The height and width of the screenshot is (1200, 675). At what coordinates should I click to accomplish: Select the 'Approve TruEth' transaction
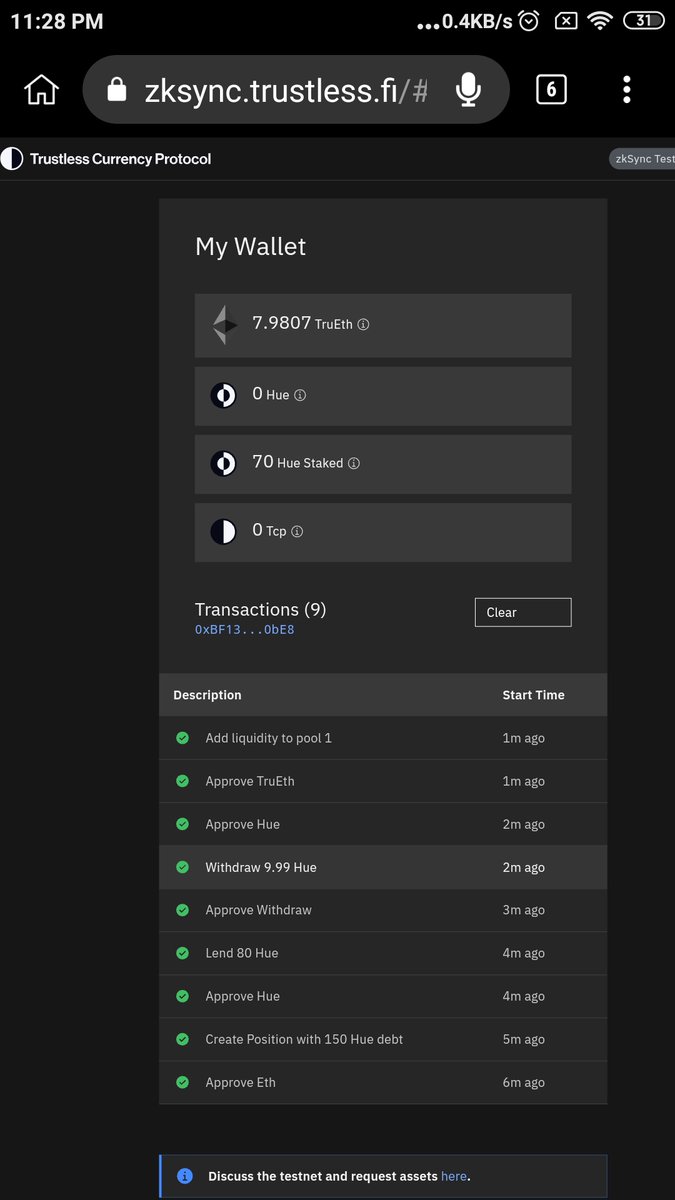(x=383, y=781)
